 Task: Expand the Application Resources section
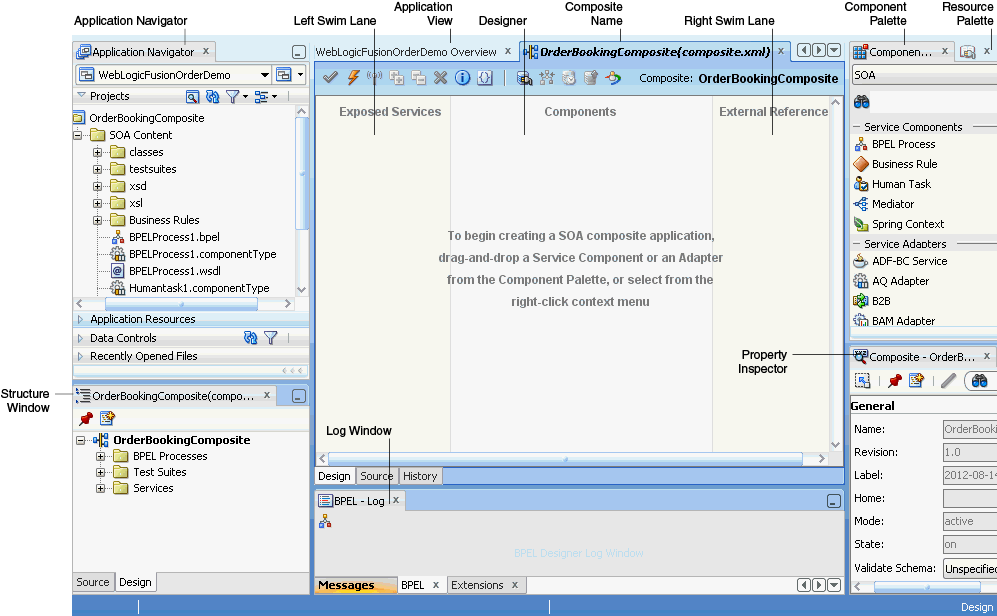80,319
